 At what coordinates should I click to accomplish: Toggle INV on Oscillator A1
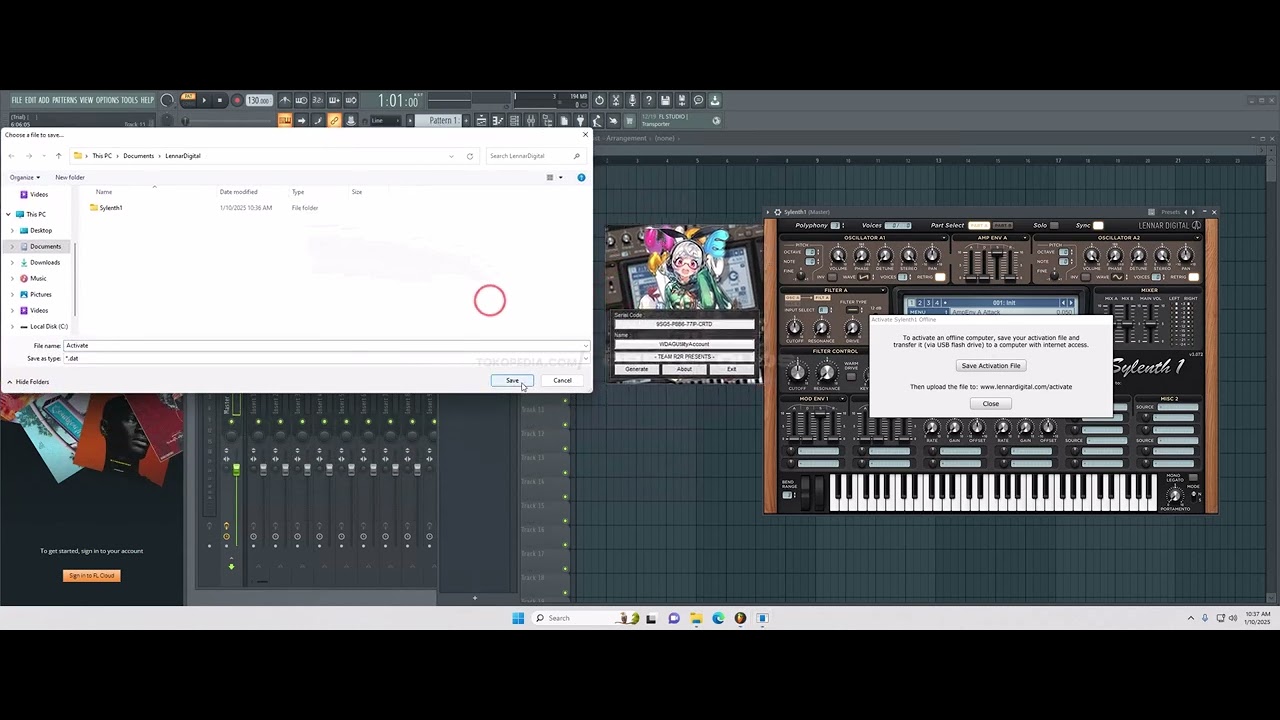(832, 277)
